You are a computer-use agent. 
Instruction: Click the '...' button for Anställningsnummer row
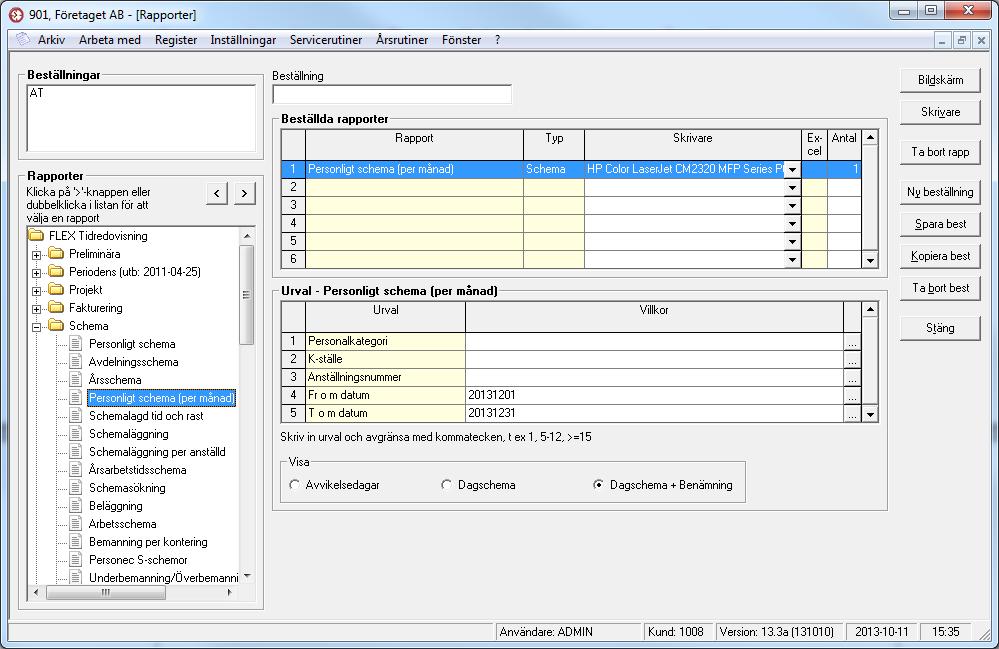coord(852,378)
